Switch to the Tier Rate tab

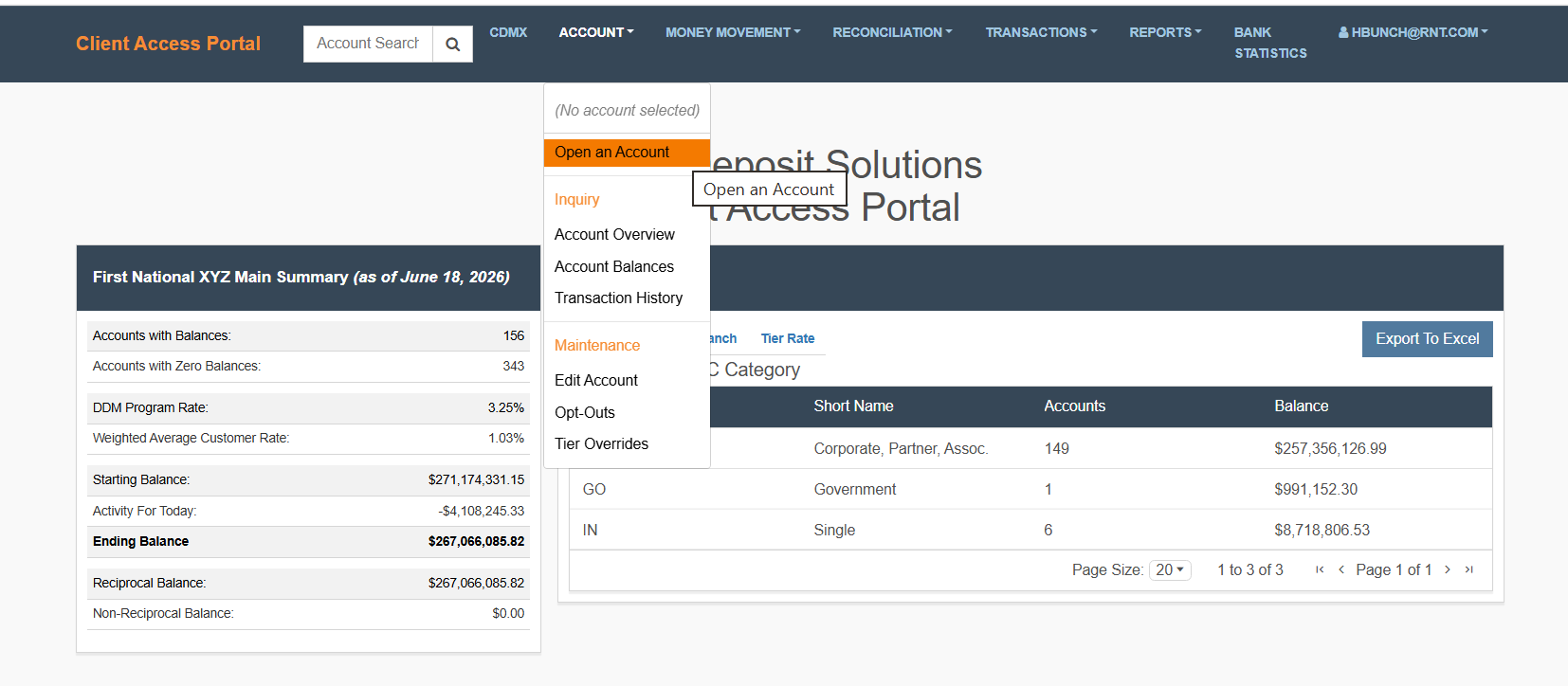787,338
